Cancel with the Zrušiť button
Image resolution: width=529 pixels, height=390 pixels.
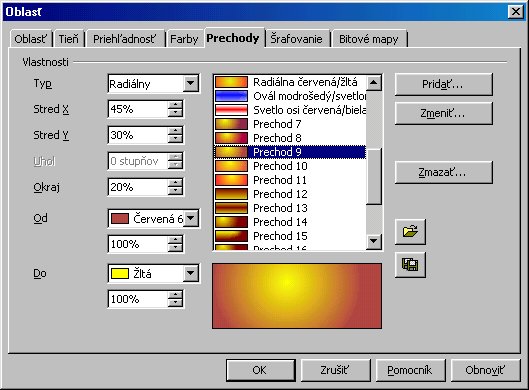point(335,370)
